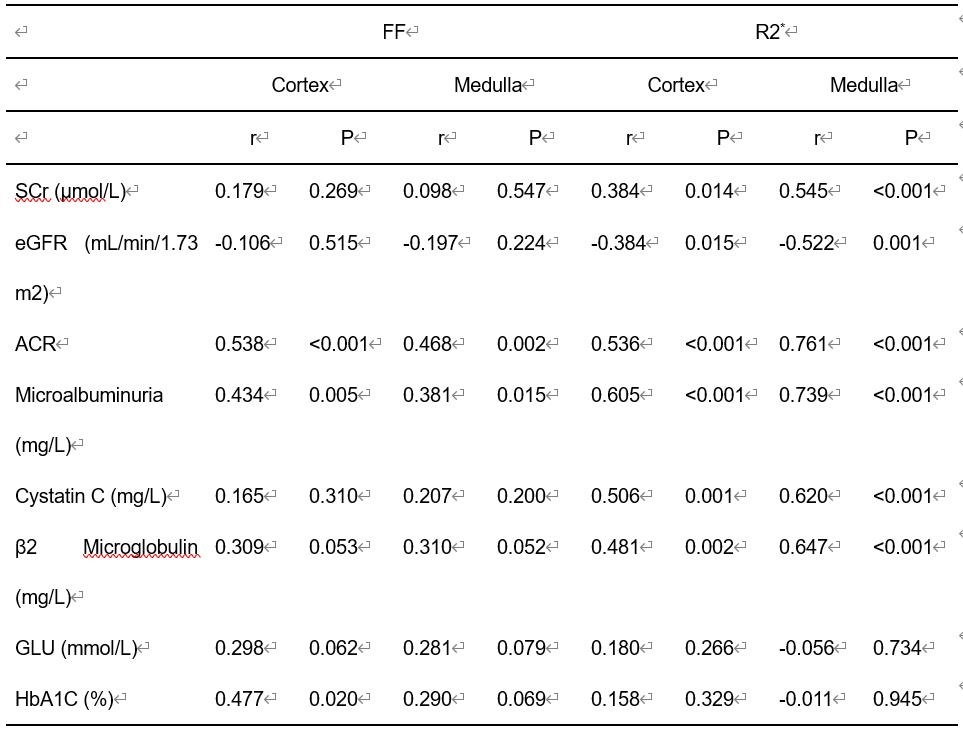This screenshot has width=963, height=731.
Task: Click the misspell-underlined word Microglobulin
Action: (140, 547)
